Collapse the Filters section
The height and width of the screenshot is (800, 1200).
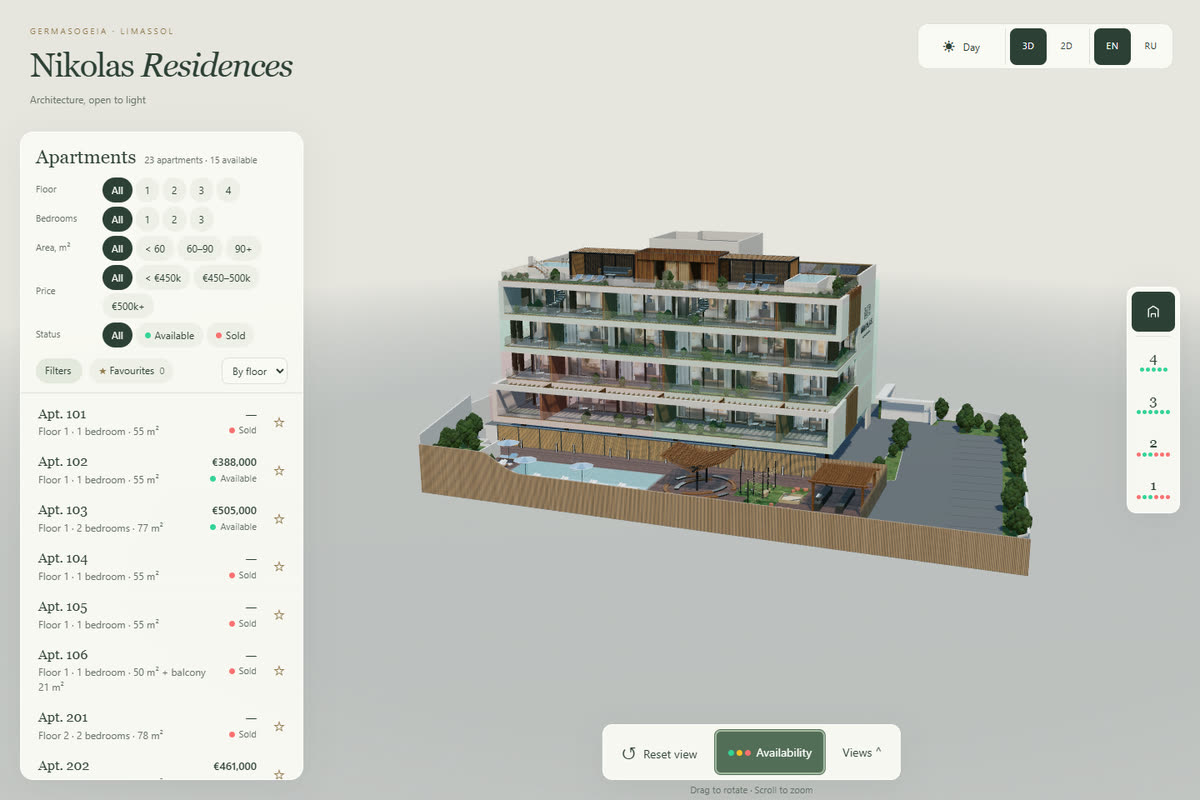[x=59, y=371]
